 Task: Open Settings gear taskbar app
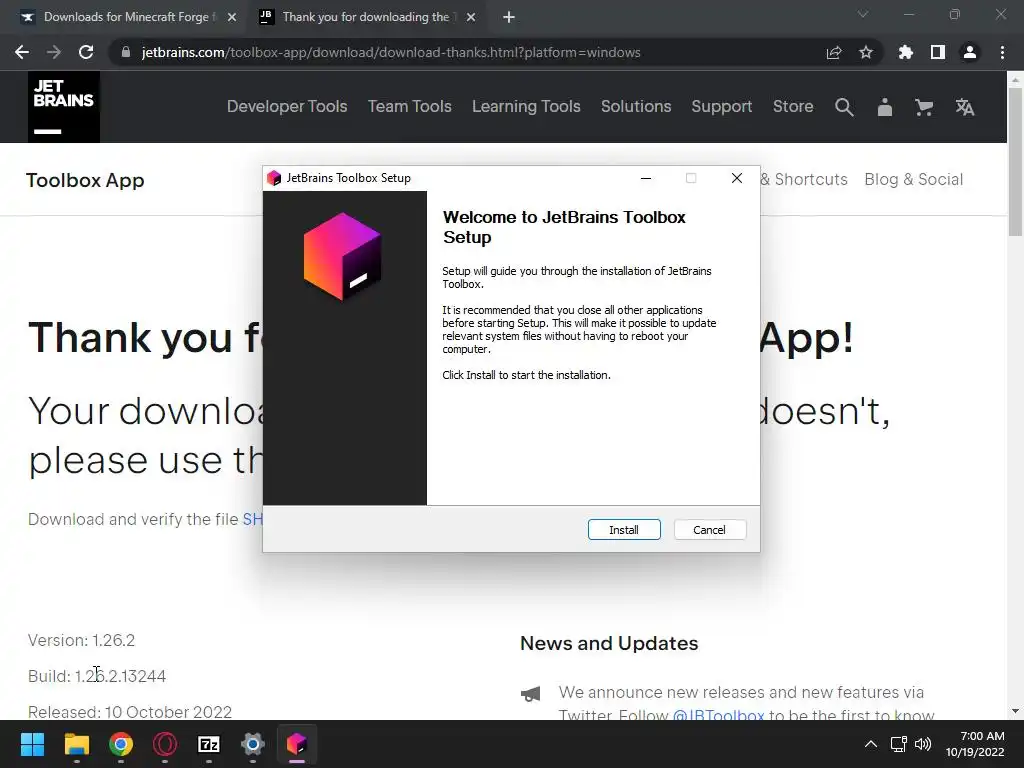253,744
